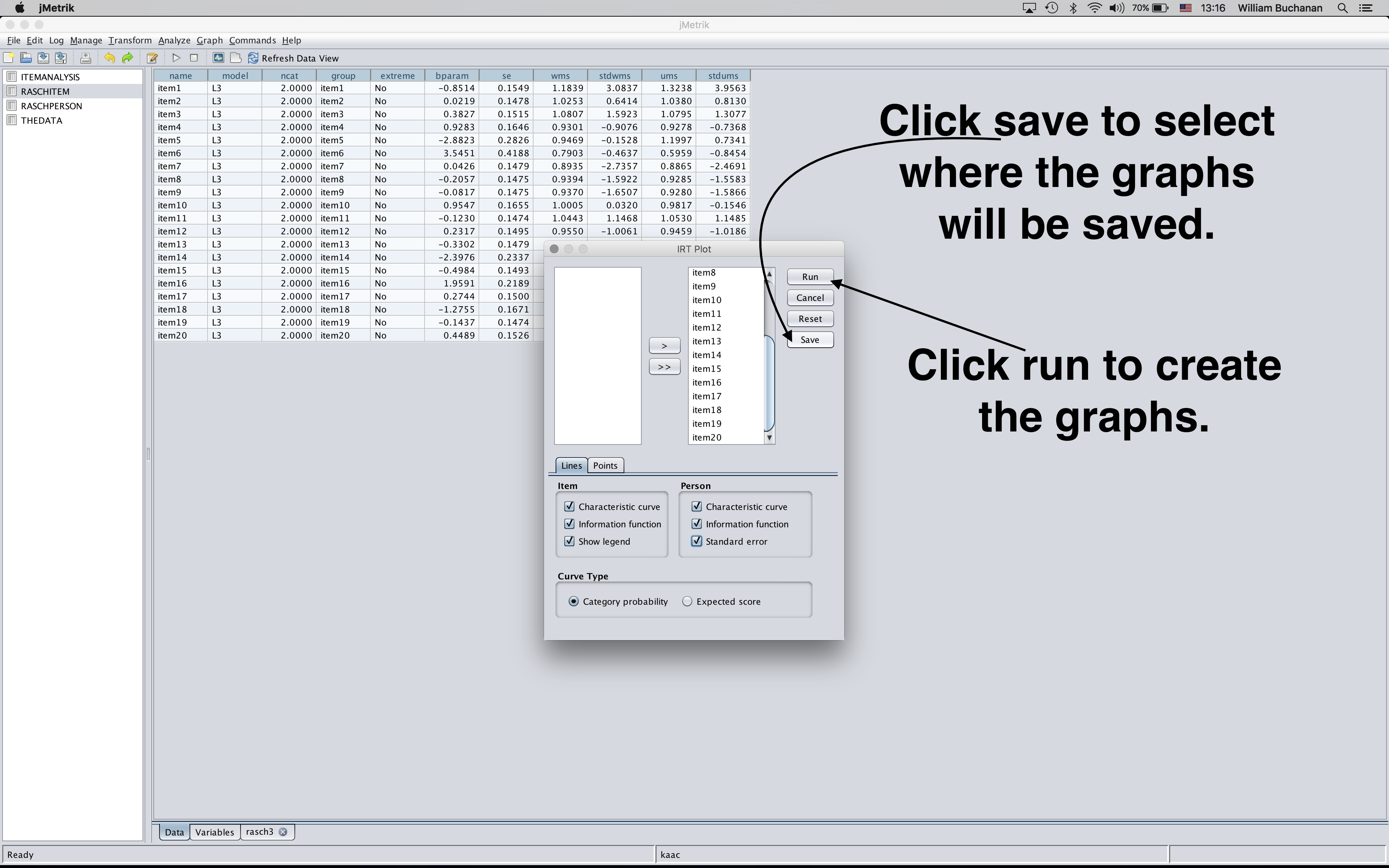Click the yellow Undo arrow icon

110,58
